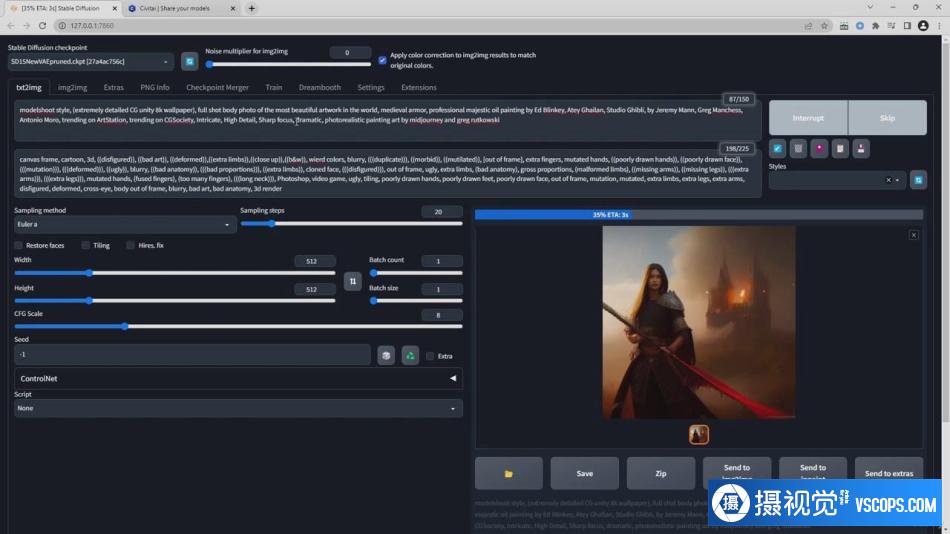Toggle Apply color correction to img2img results
Image resolution: width=950 pixels, height=534 pixels.
(382, 60)
